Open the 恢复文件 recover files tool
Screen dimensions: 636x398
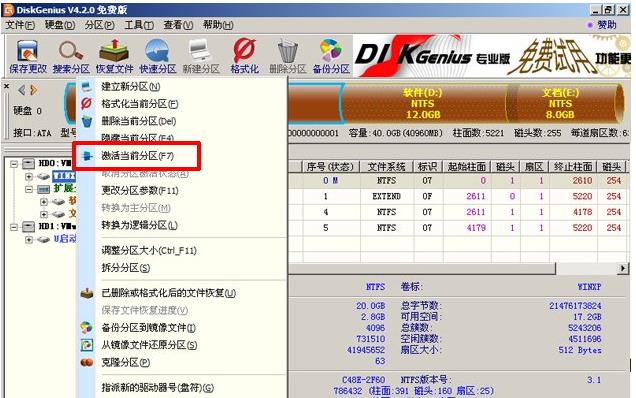coord(114,56)
